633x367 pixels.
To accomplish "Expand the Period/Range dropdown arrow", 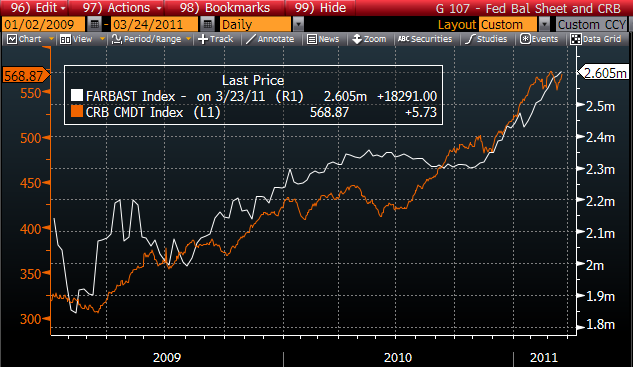I will (189, 39).
